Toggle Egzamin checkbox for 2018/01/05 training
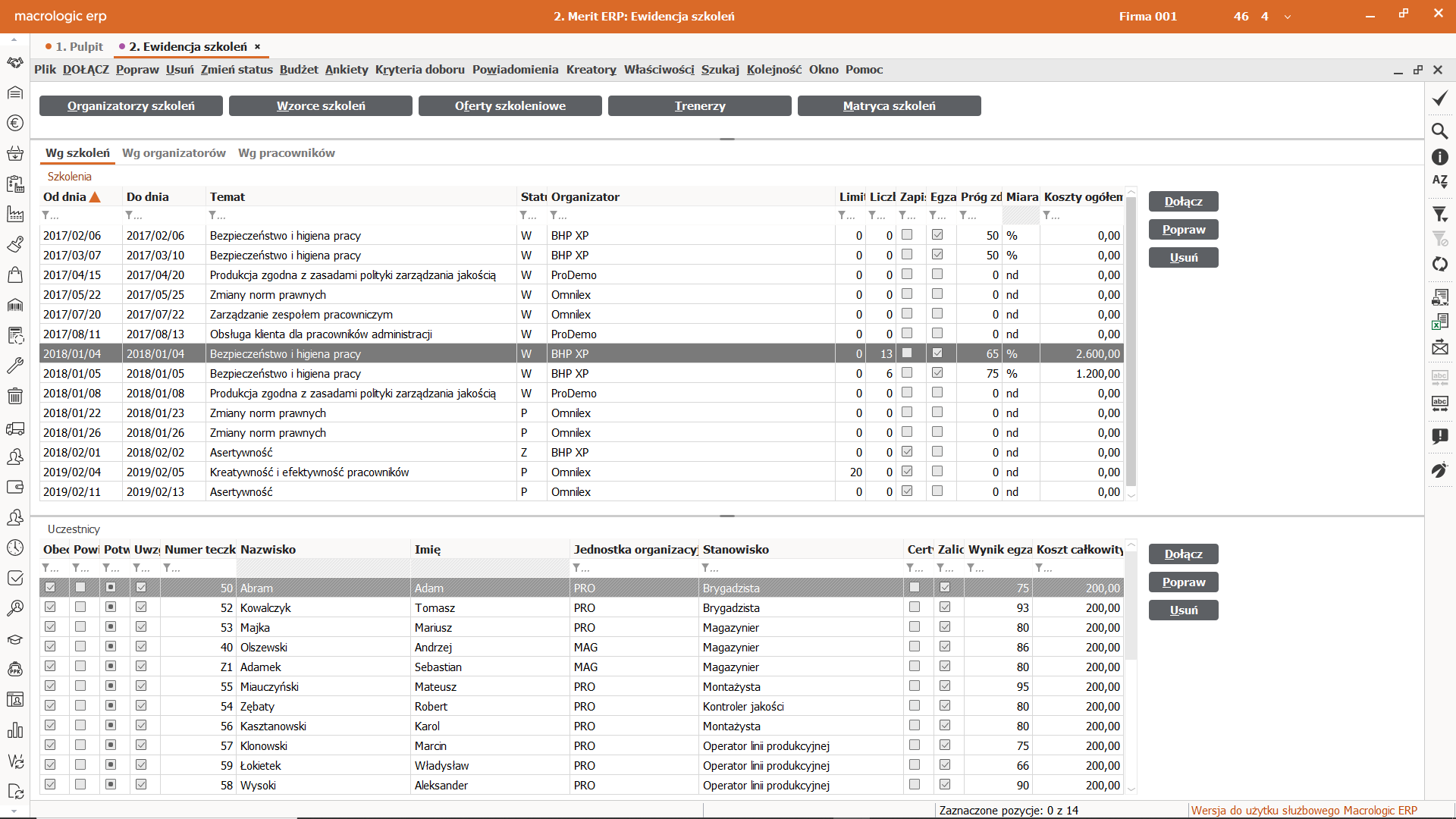The width and height of the screenshot is (1456, 819). [x=937, y=373]
